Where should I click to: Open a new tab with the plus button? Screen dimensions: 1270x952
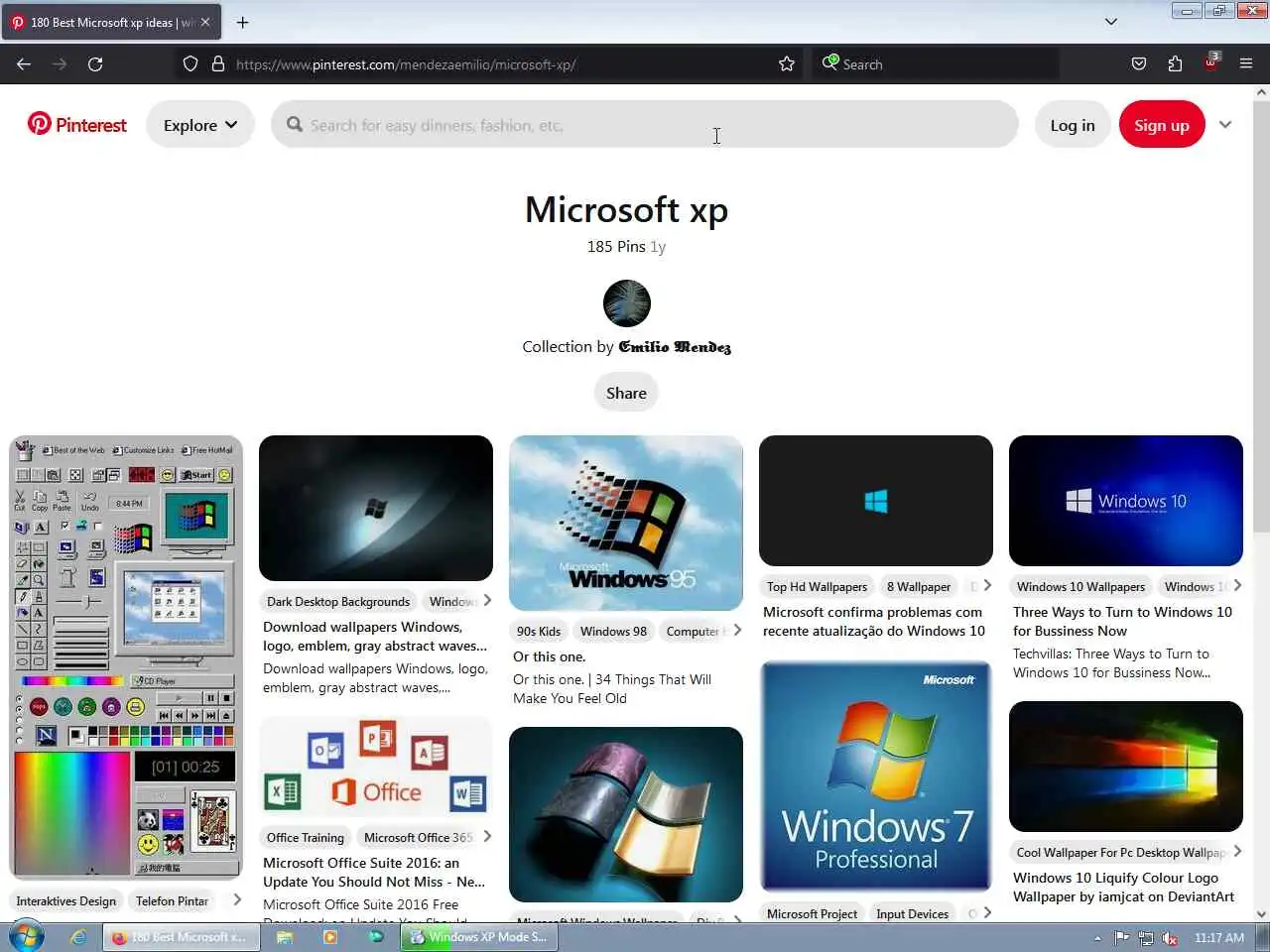(242, 22)
